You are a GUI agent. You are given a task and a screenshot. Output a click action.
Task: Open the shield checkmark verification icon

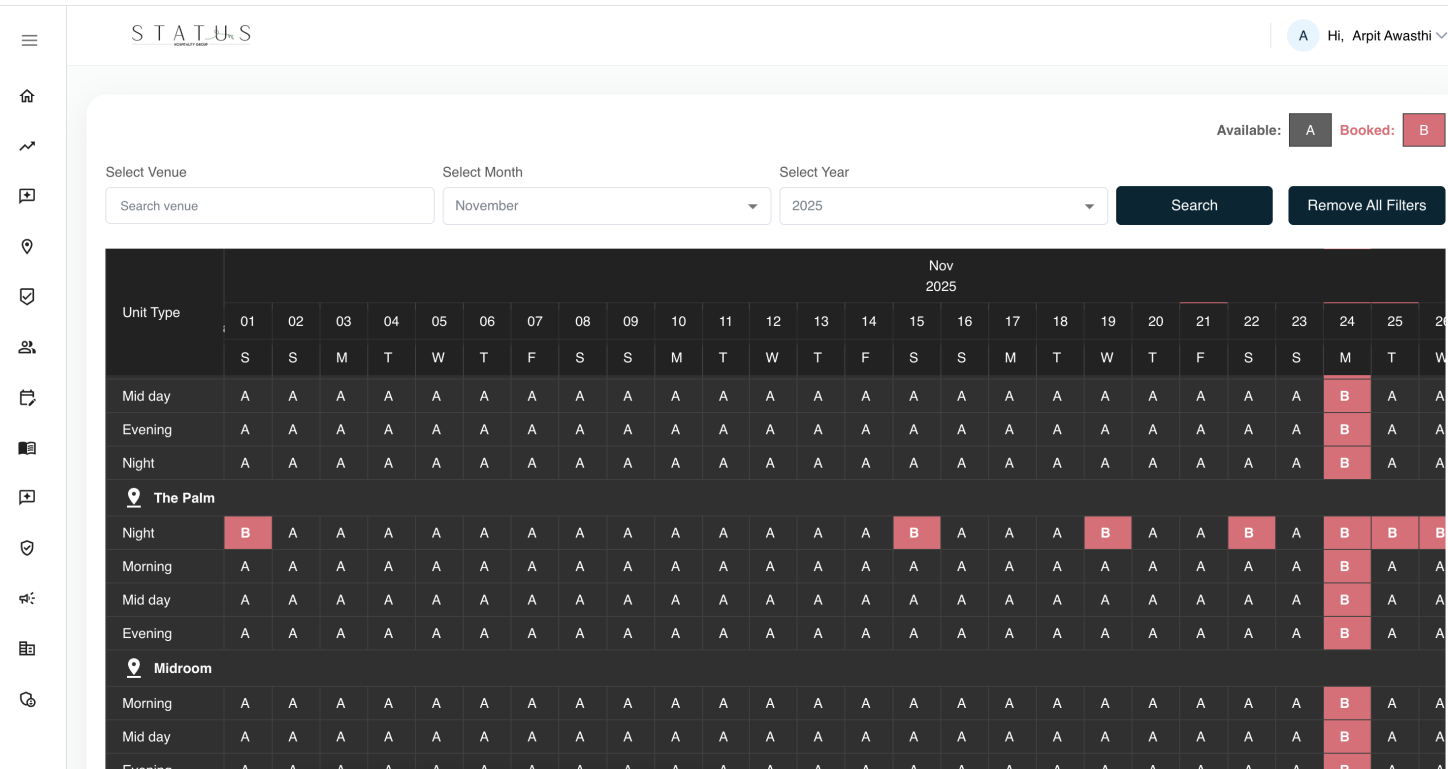29,296
